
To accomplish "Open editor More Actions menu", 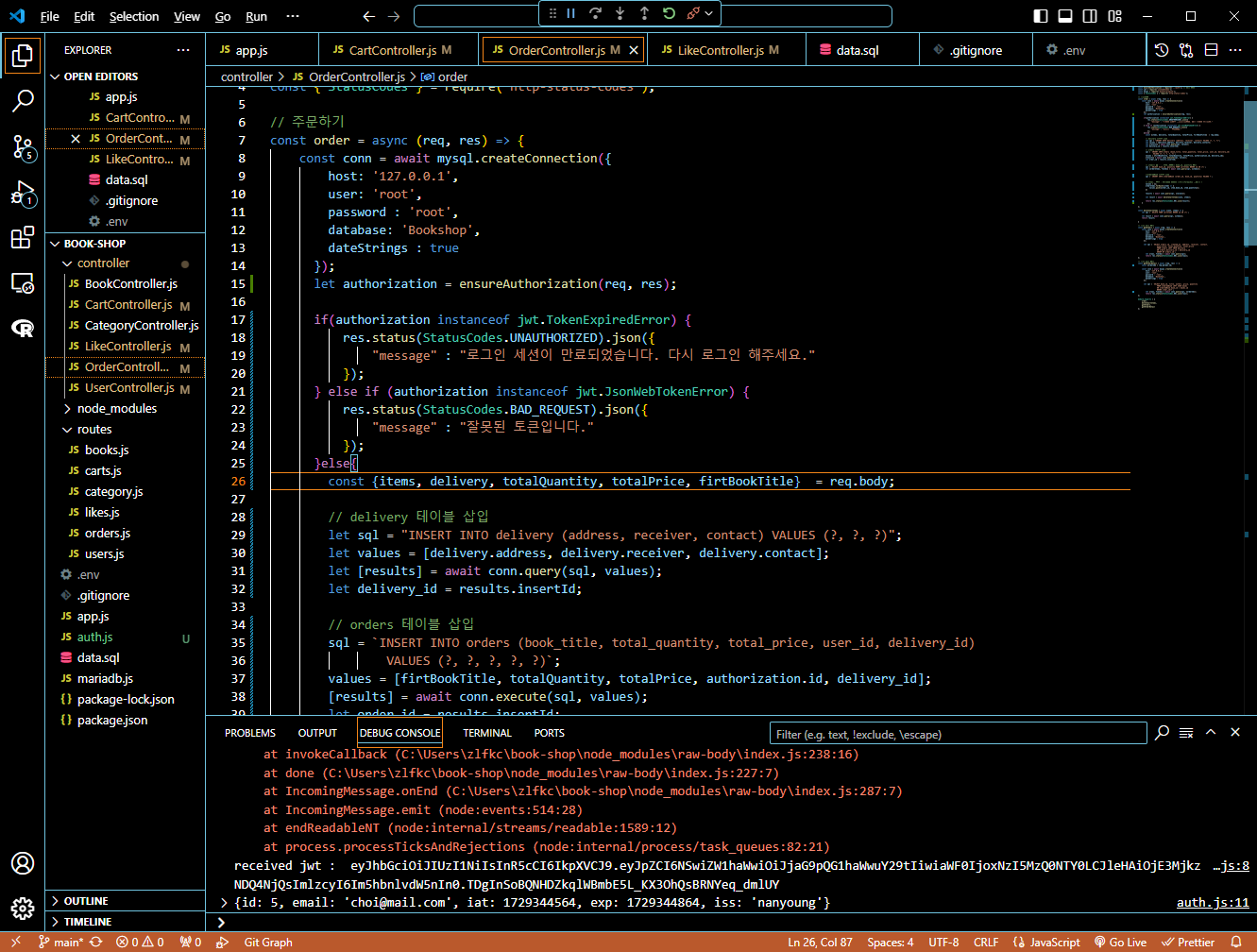I will (1236, 50).
